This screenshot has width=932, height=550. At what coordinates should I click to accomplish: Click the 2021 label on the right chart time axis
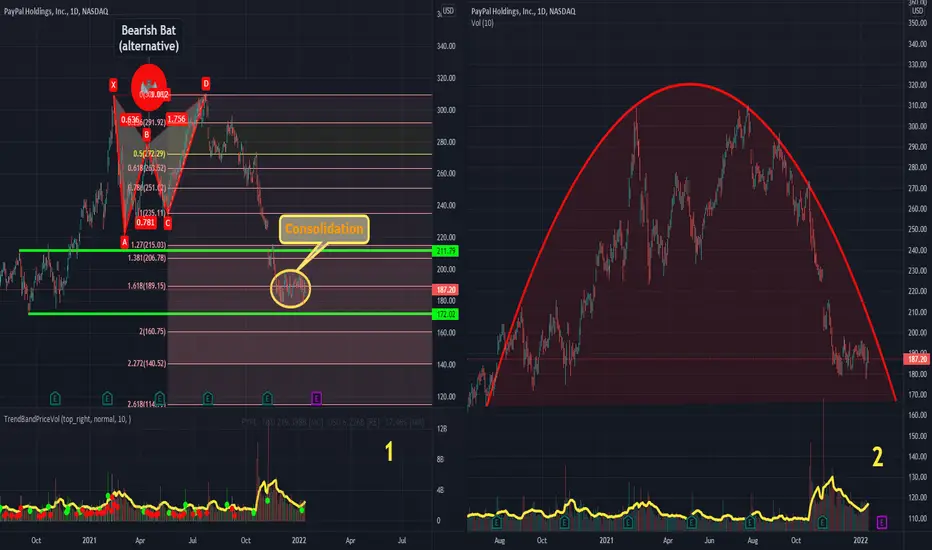606,540
